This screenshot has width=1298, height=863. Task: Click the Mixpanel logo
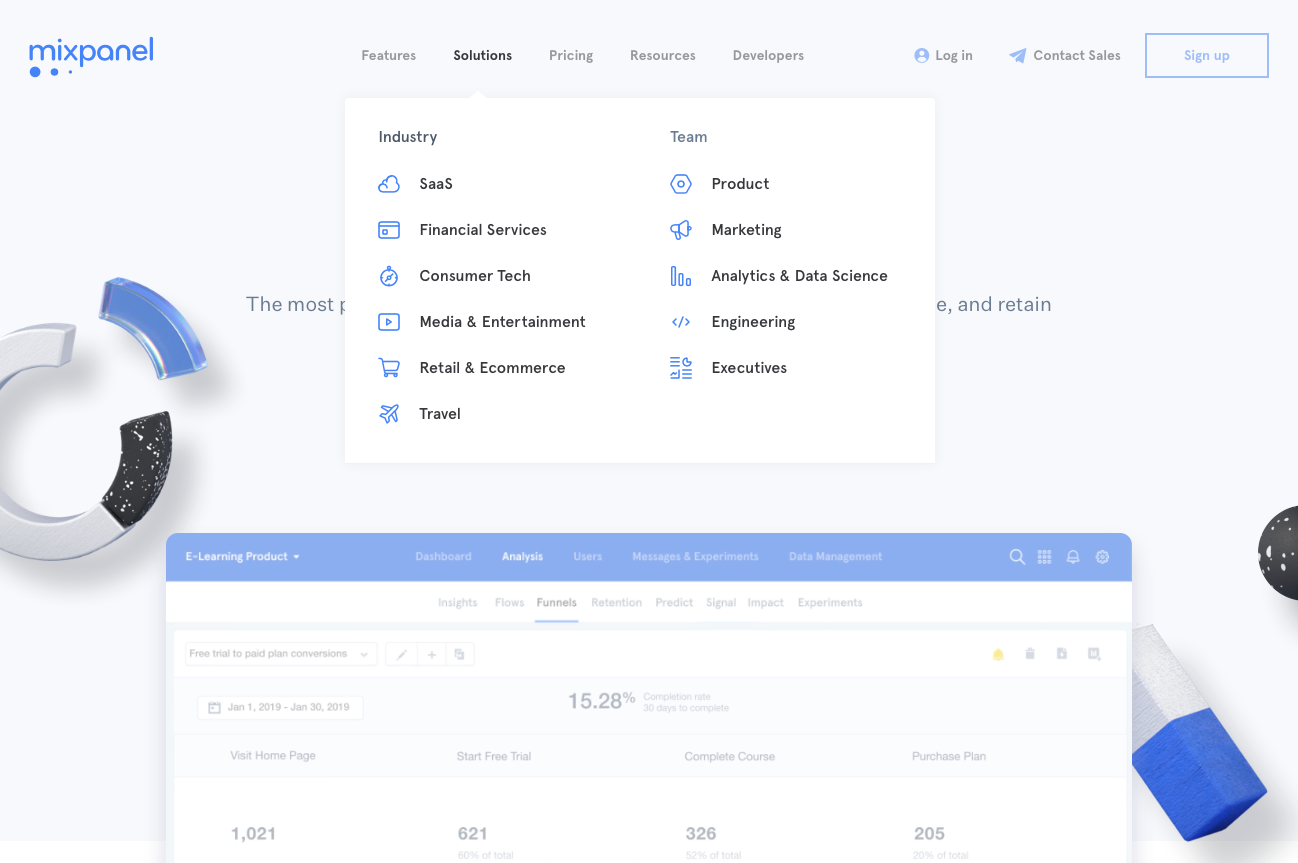click(91, 57)
